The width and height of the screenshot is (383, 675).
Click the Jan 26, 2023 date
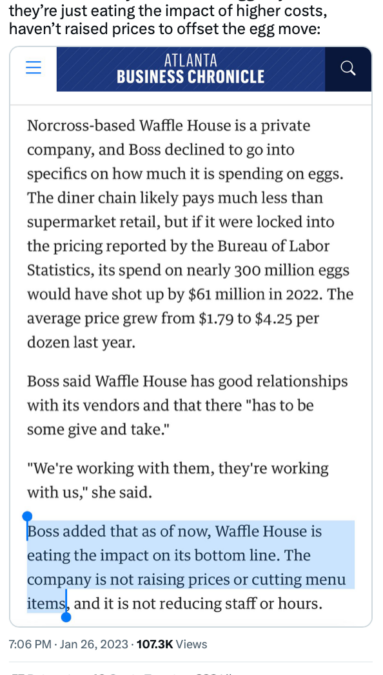click(94, 644)
